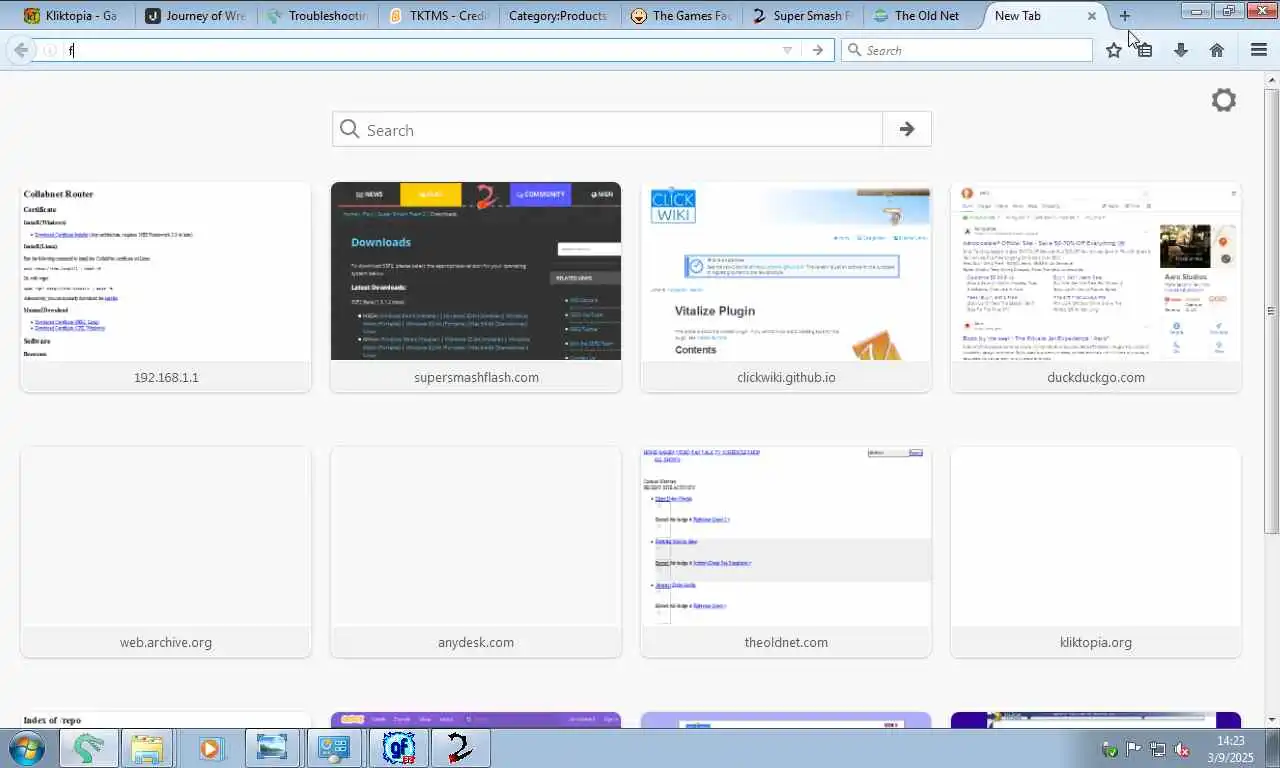Focus the new tab page Search field
Viewport: 1280px width, 768px height.
608,129
